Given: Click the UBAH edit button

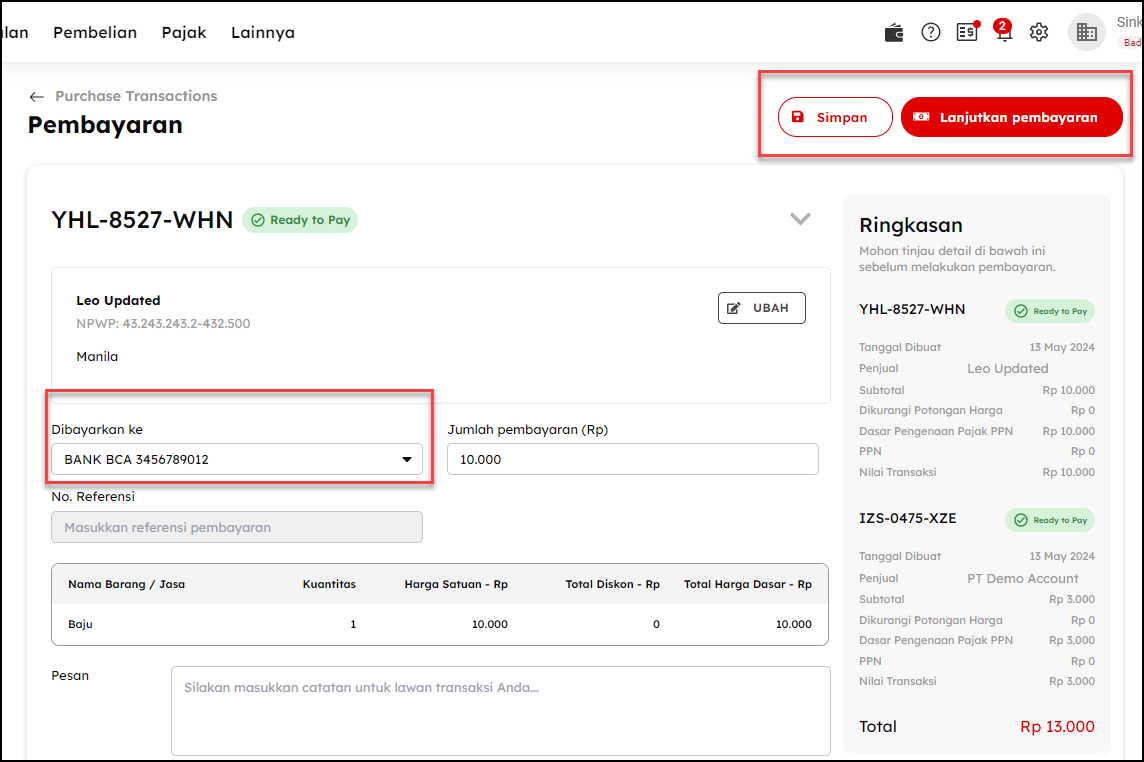Looking at the screenshot, I should pyautogui.click(x=761, y=308).
